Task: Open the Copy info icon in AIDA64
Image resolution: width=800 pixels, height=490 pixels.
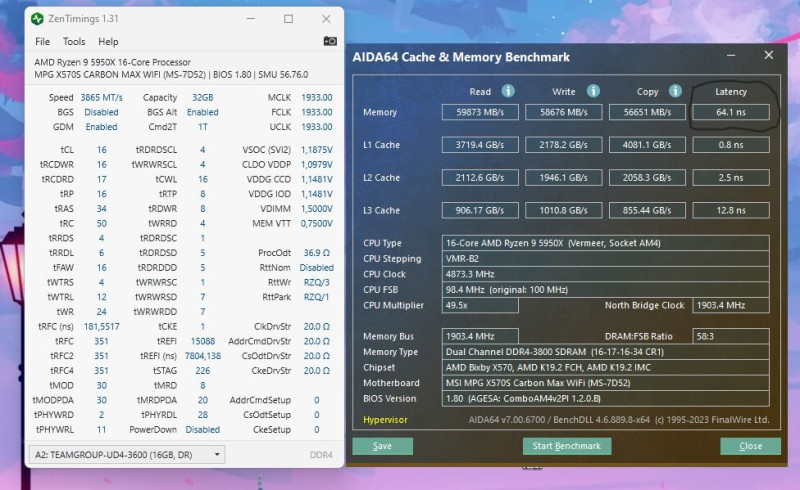Action: (x=675, y=91)
